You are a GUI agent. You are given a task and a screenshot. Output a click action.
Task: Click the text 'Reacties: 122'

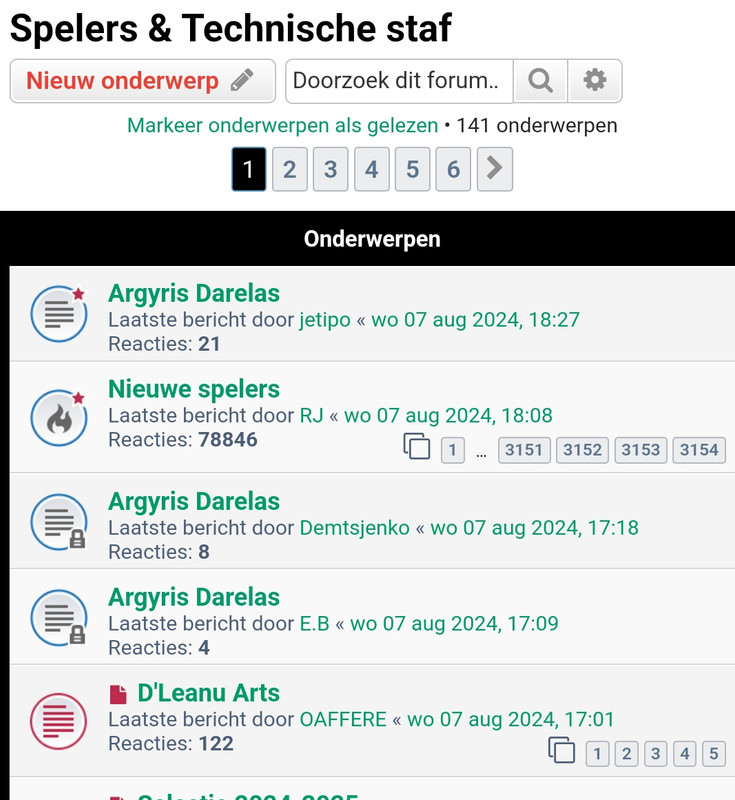[x=171, y=744]
